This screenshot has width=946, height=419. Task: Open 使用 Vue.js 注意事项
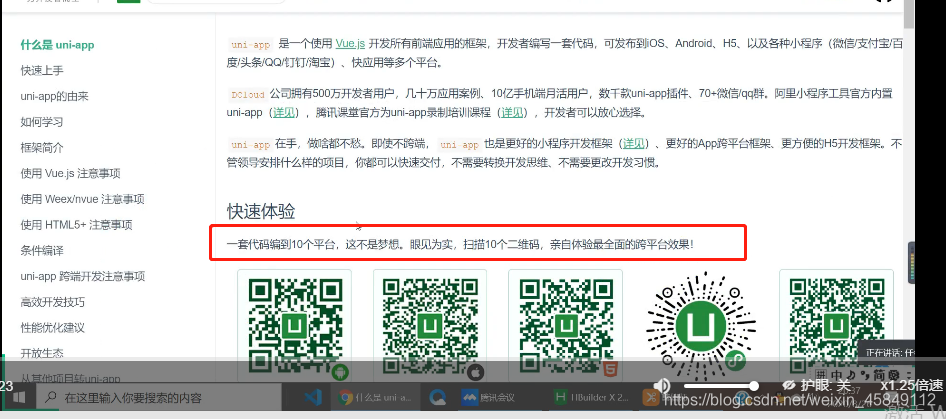71,174
